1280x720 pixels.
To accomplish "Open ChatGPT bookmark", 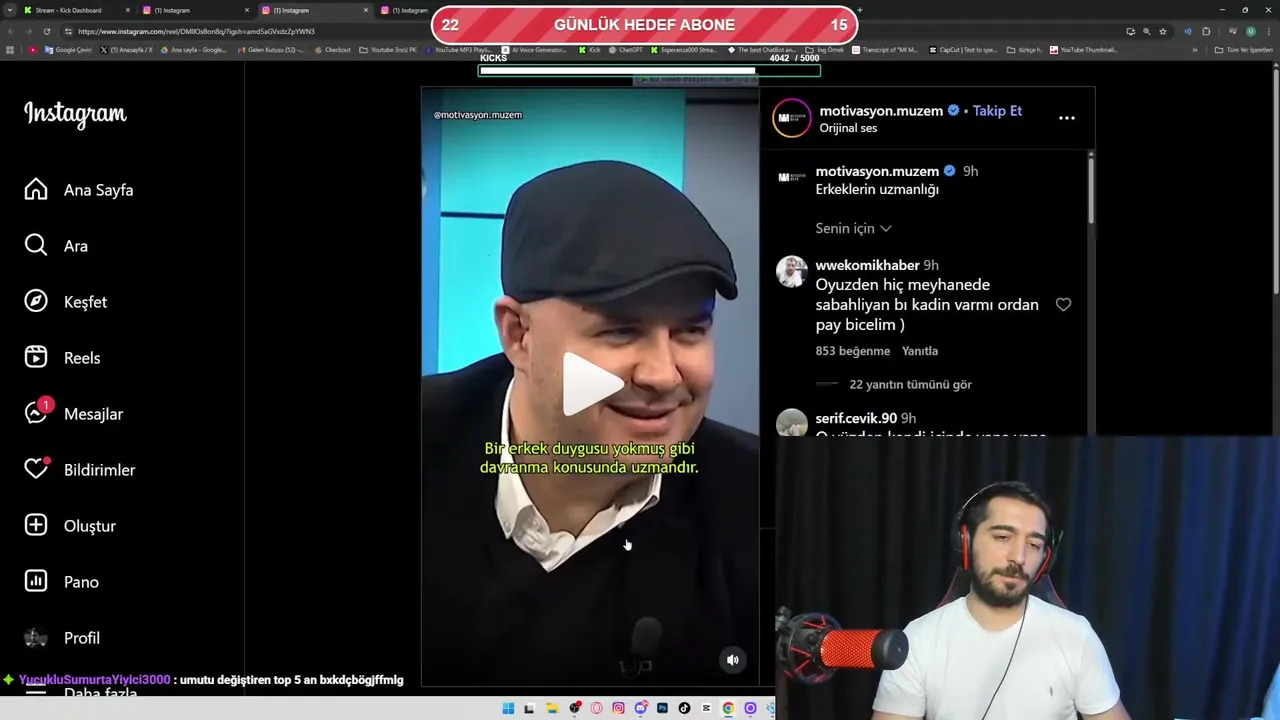I will [625, 50].
